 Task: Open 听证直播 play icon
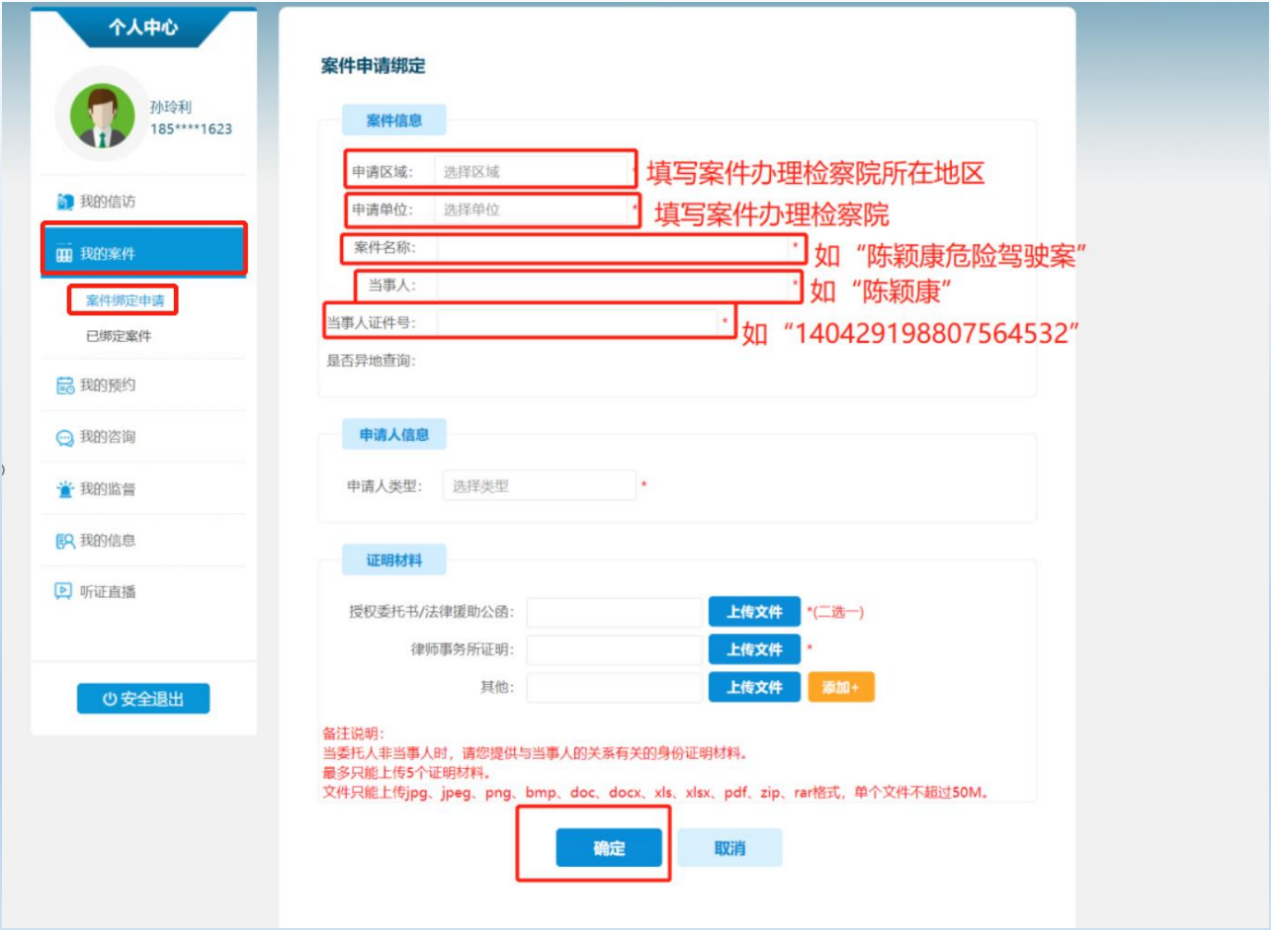(65, 591)
